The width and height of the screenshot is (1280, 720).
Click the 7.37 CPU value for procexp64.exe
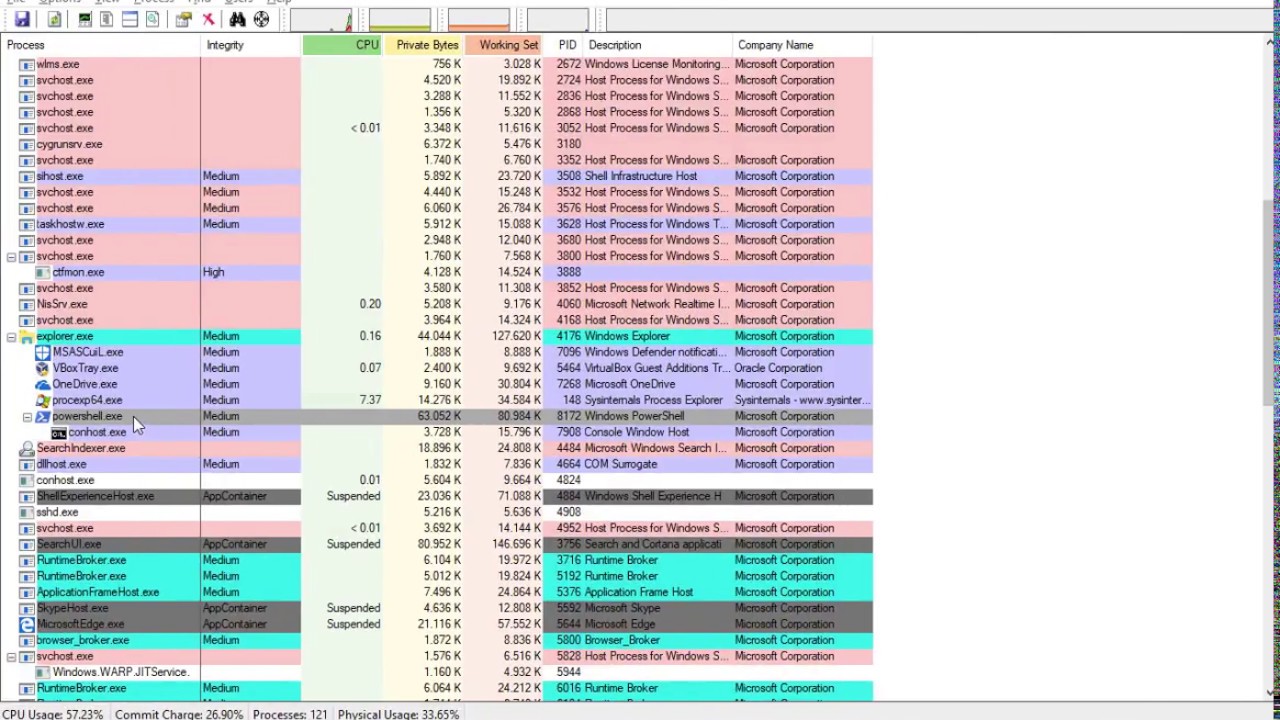(370, 400)
